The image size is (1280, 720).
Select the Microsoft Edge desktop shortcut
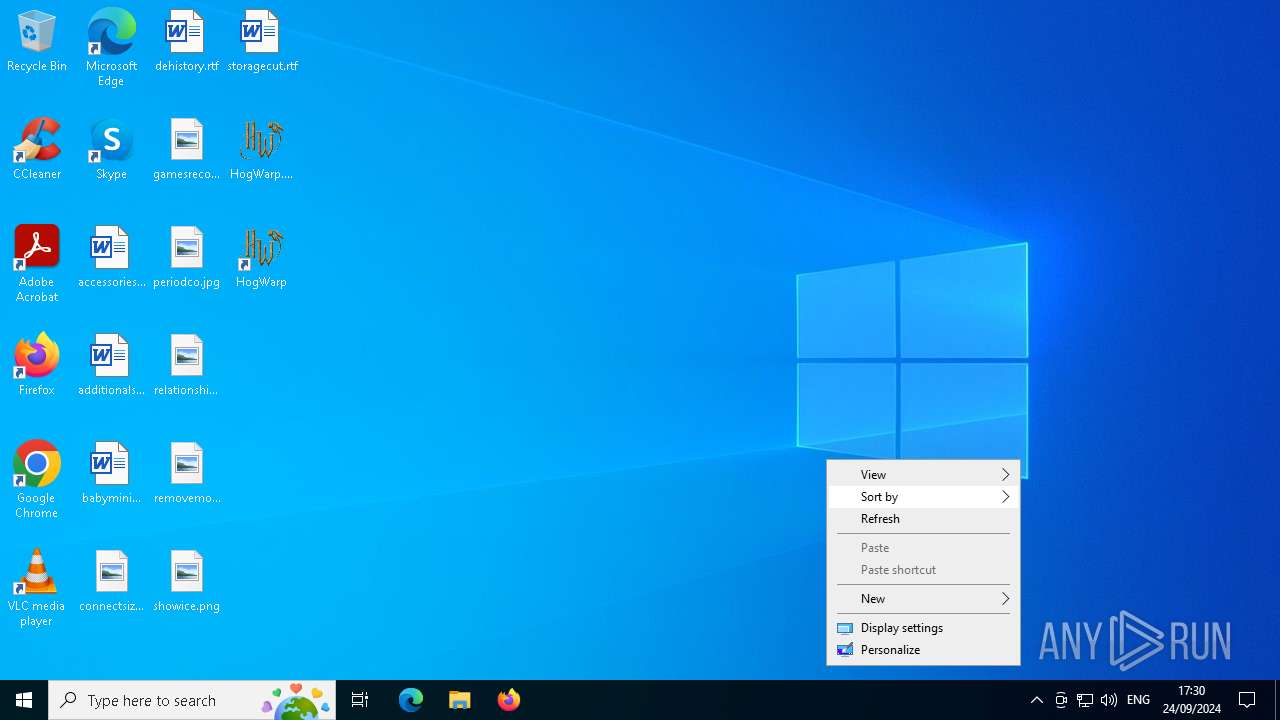111,48
